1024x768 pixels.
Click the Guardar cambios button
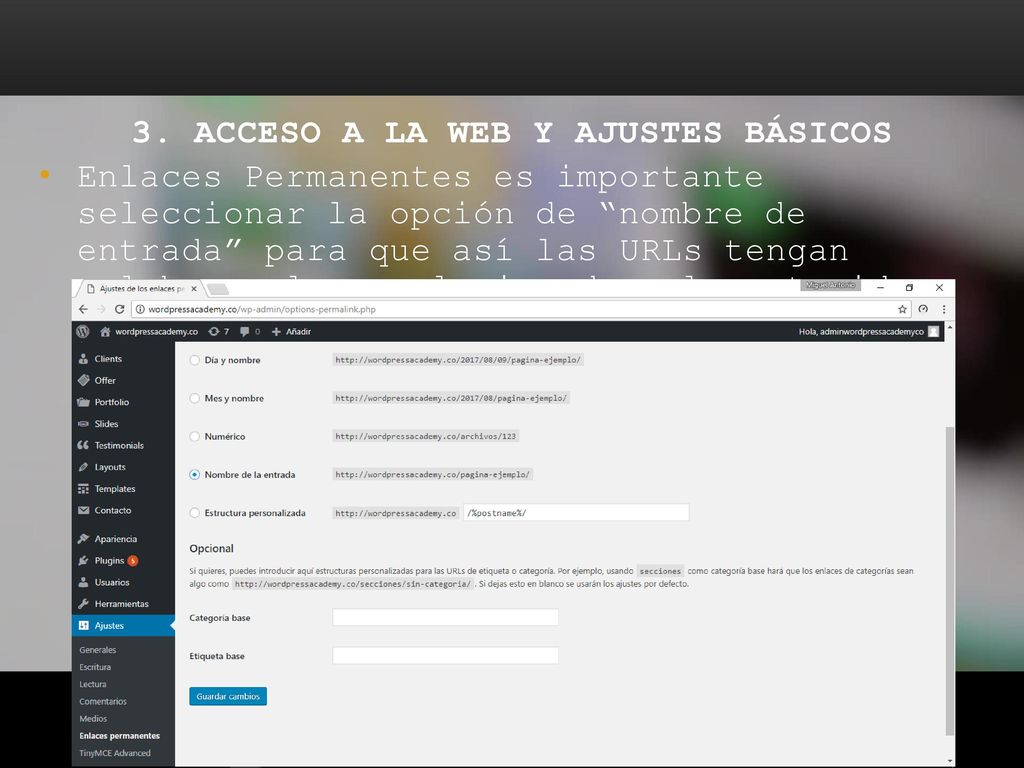(x=228, y=696)
